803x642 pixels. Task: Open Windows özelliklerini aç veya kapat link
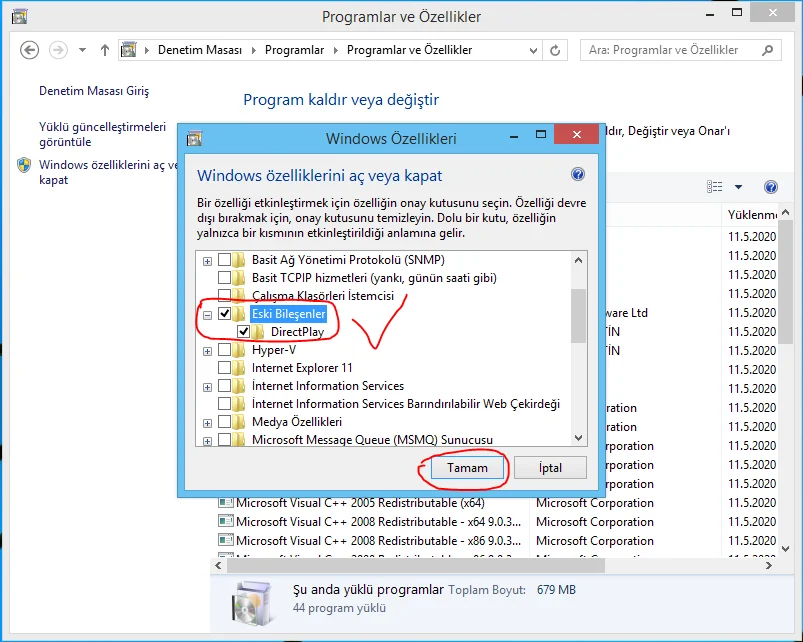pyautogui.click(x=108, y=172)
